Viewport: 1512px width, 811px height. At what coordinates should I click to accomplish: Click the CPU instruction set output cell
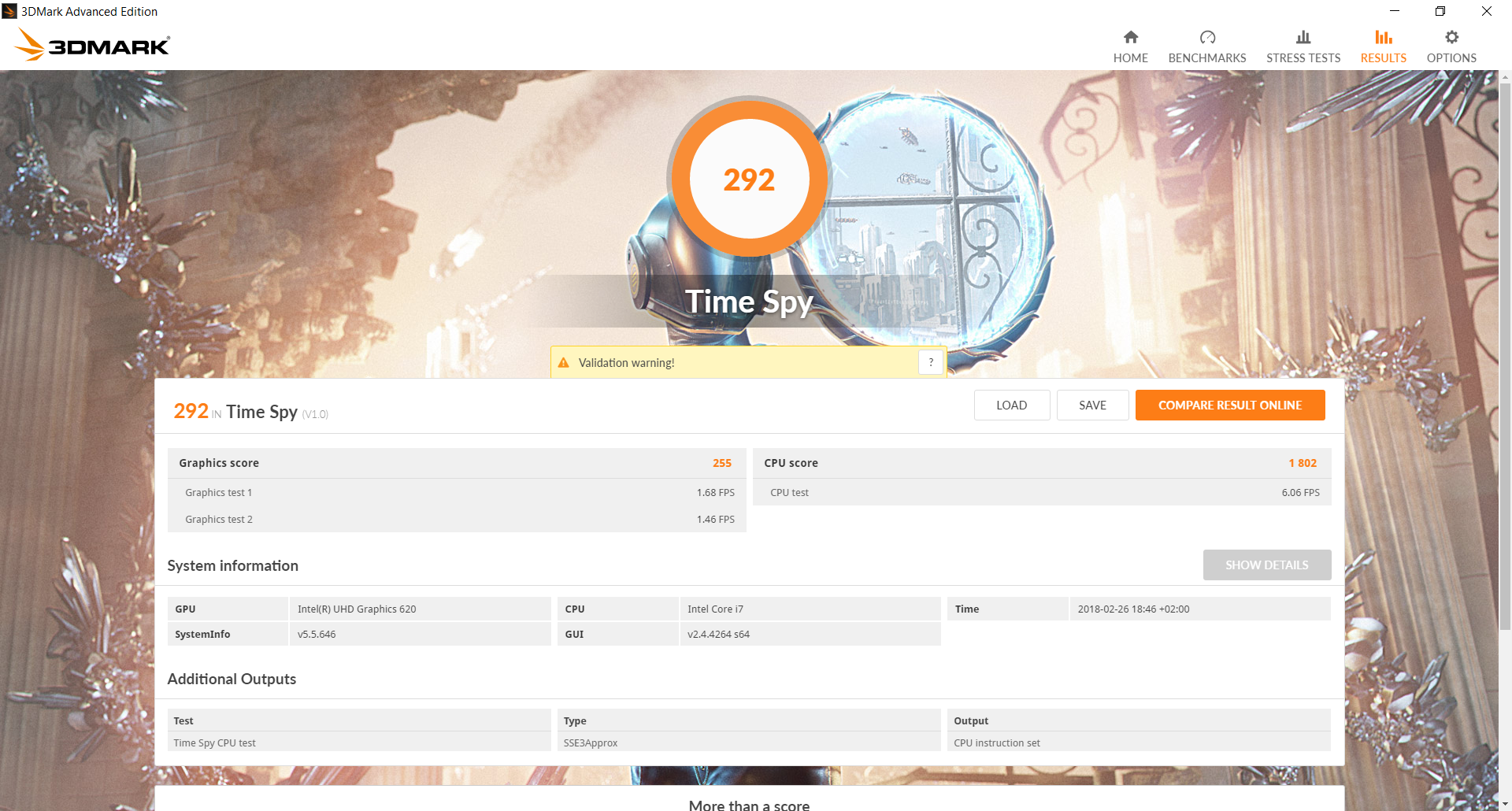[1139, 742]
